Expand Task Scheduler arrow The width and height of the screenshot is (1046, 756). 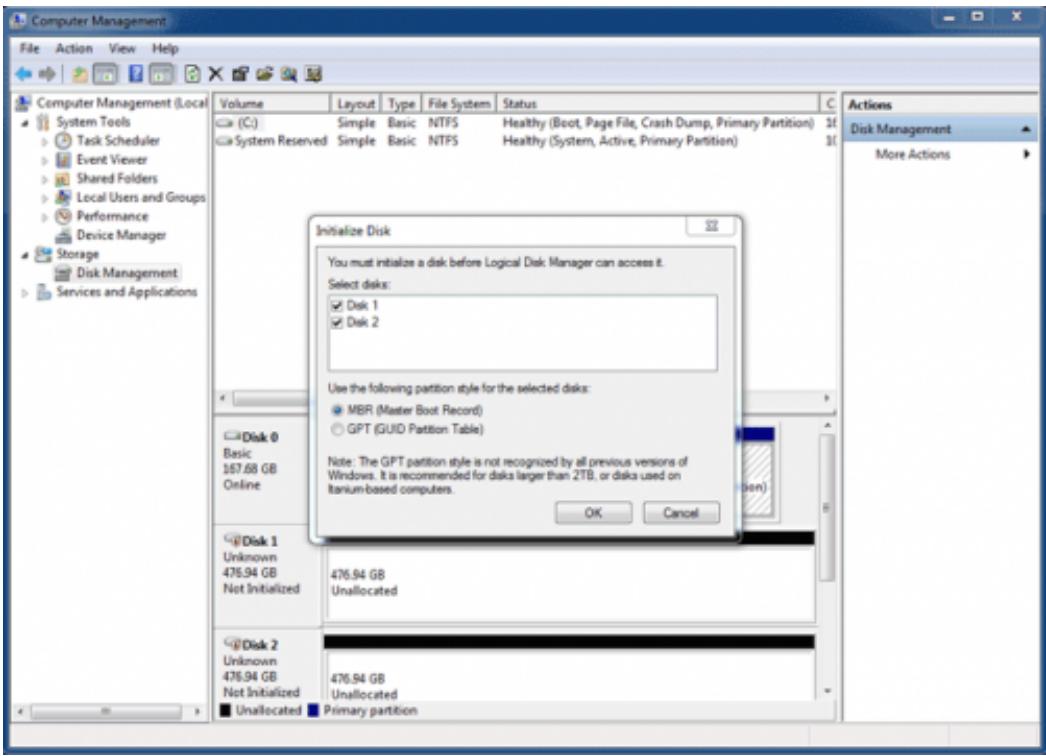[x=45, y=141]
